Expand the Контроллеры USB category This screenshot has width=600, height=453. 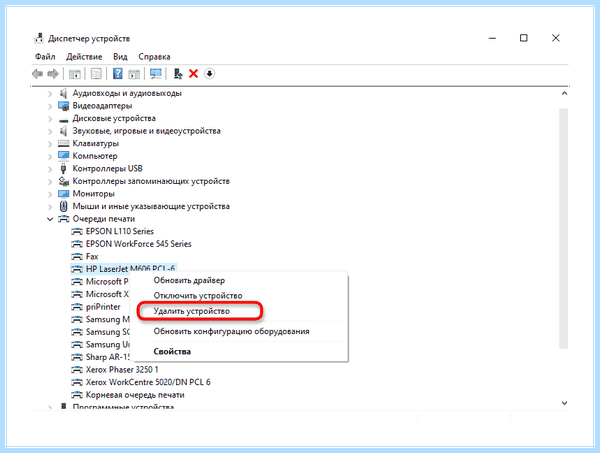[50, 169]
